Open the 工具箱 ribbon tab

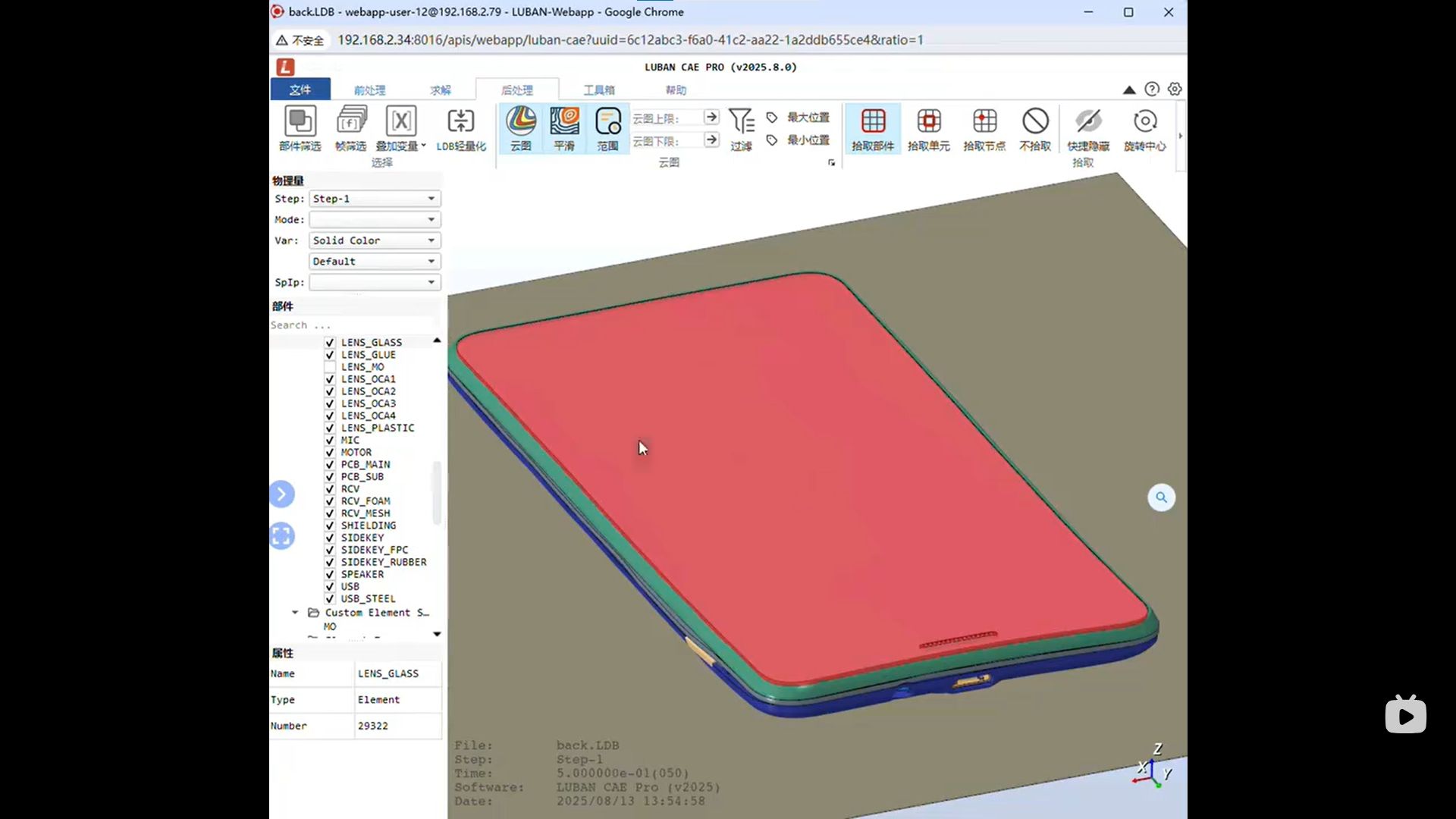click(598, 90)
